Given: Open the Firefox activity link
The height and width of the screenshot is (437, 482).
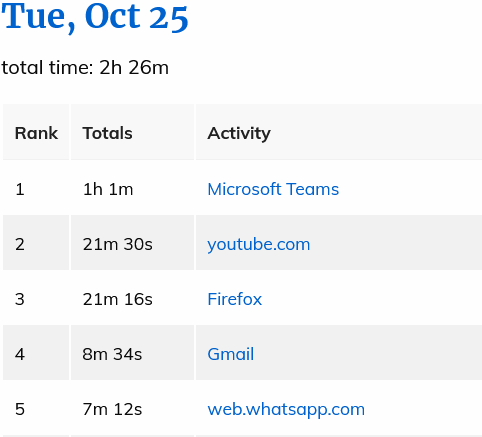Looking at the screenshot, I should (235, 299).
